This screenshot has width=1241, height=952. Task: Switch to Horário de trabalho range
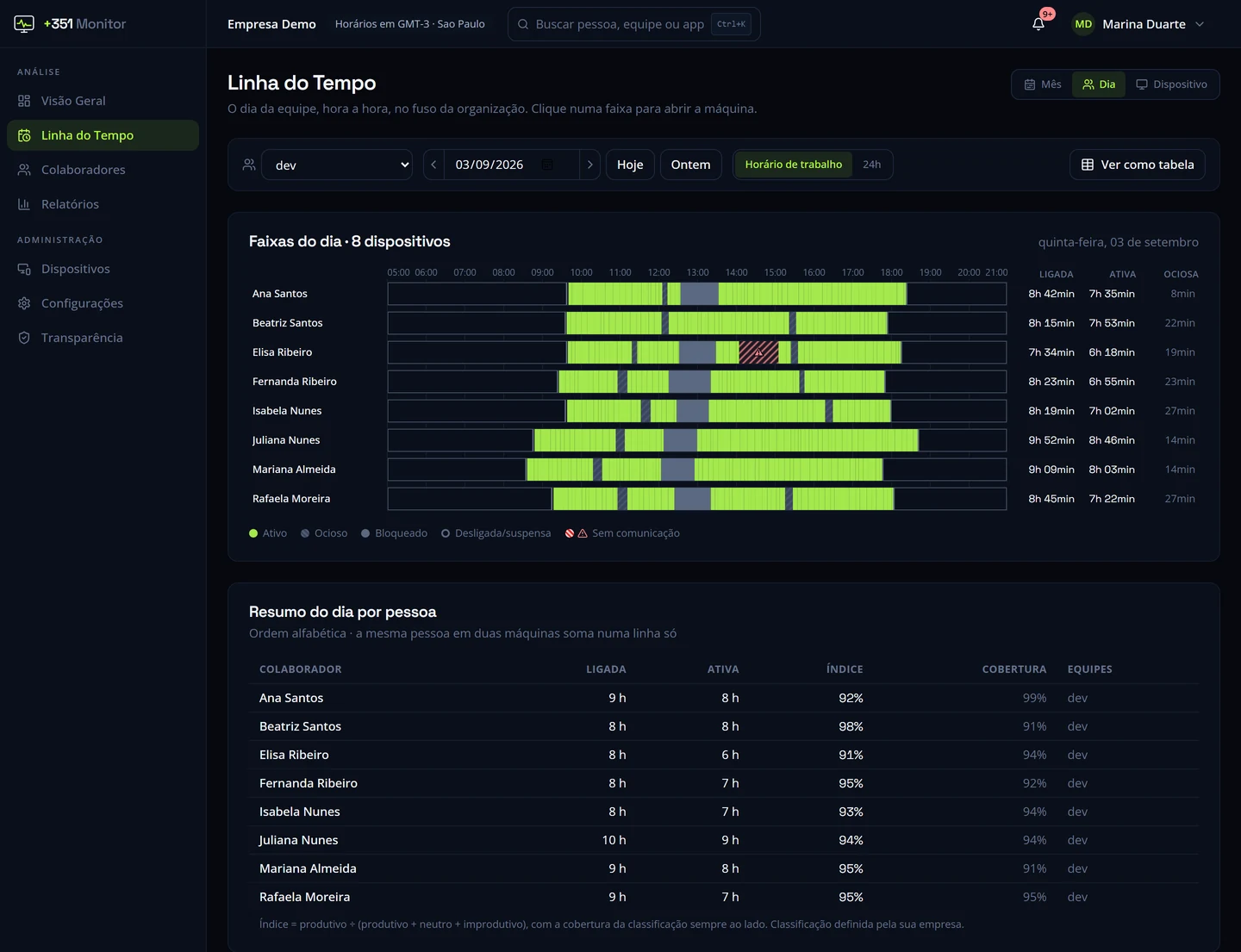point(794,165)
